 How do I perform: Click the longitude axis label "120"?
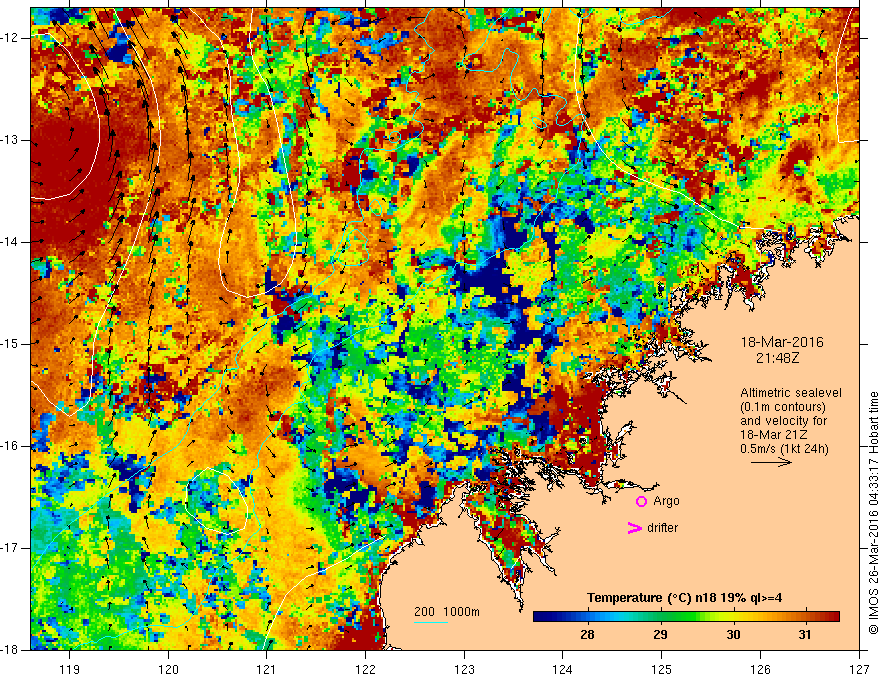pyautogui.click(x=168, y=669)
